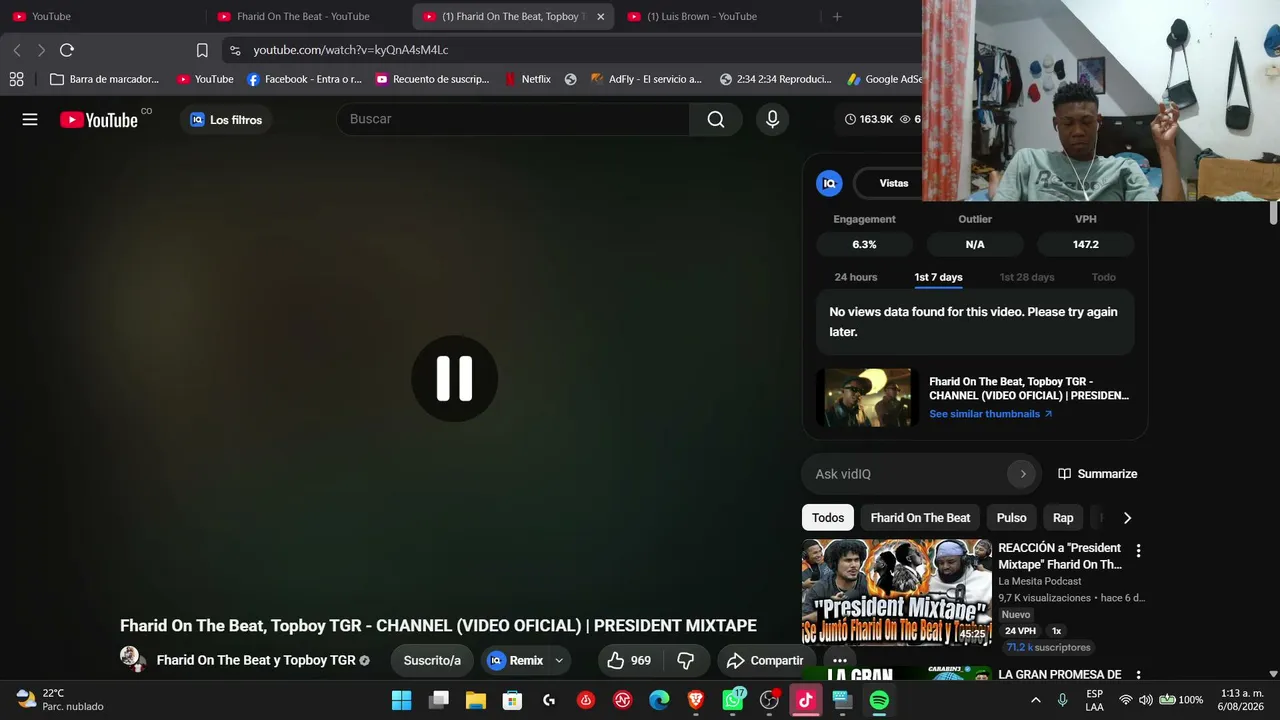Screen dimensions: 1280x720
Task: Click the Suscrito/a subscription button
Action: 432,660
